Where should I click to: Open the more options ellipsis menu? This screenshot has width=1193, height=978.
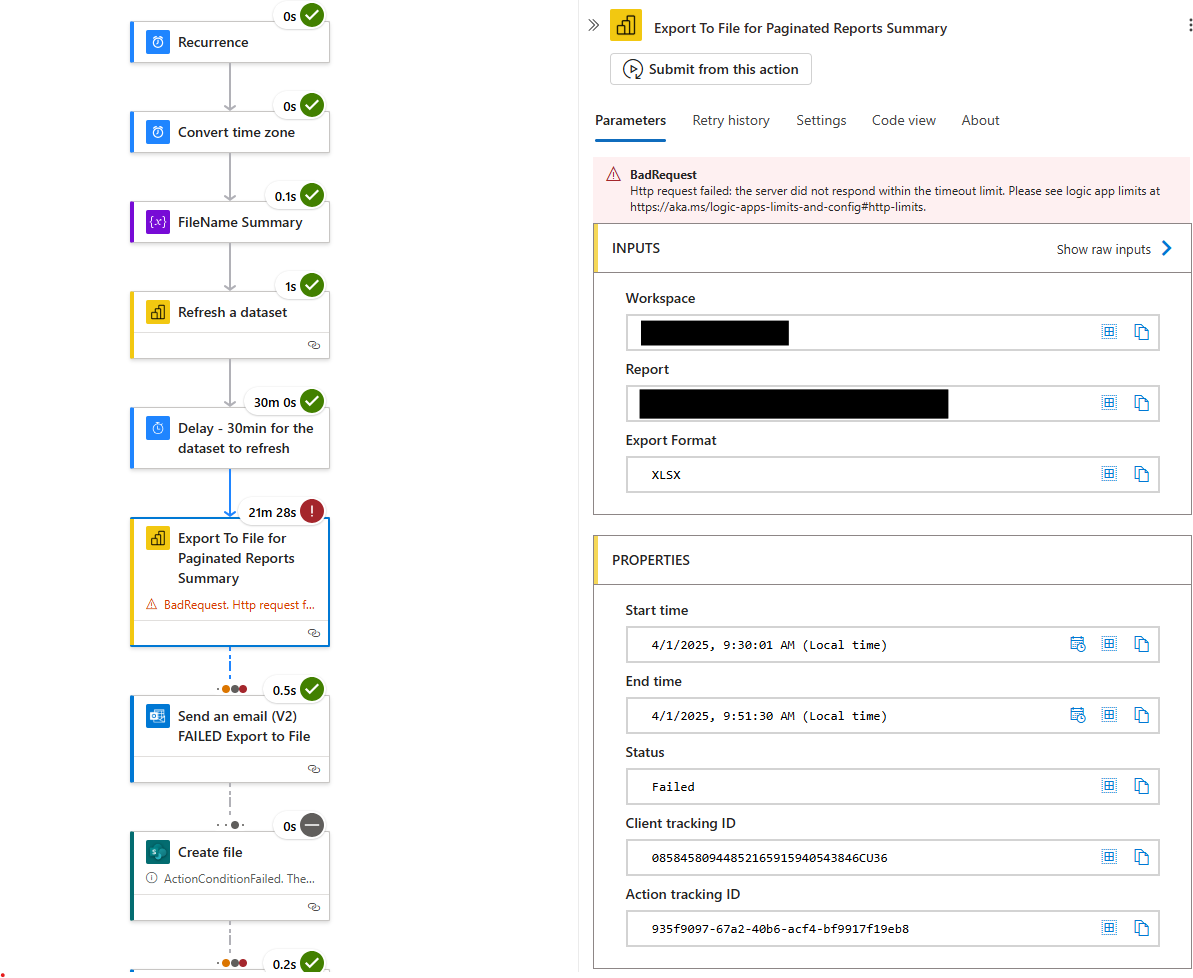tap(1189, 25)
